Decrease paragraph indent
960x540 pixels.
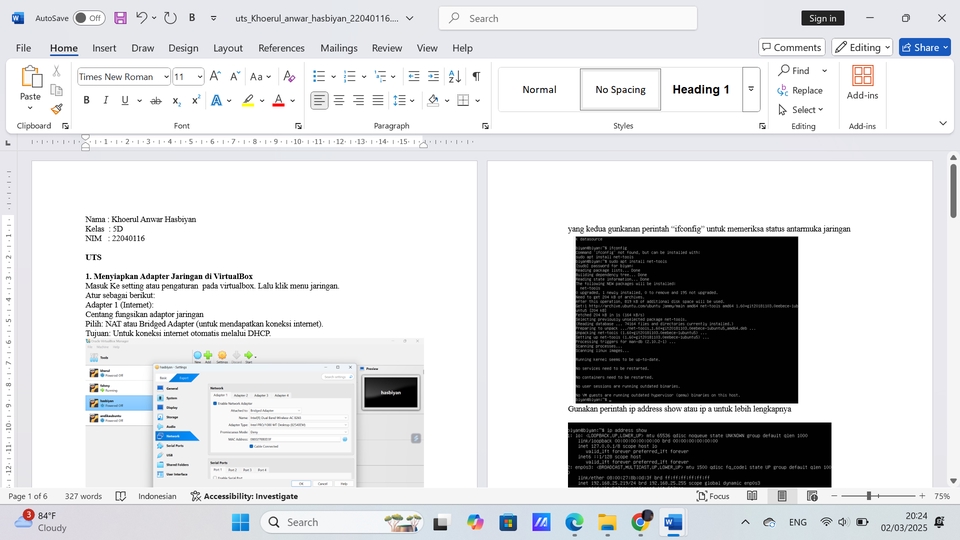(x=414, y=76)
